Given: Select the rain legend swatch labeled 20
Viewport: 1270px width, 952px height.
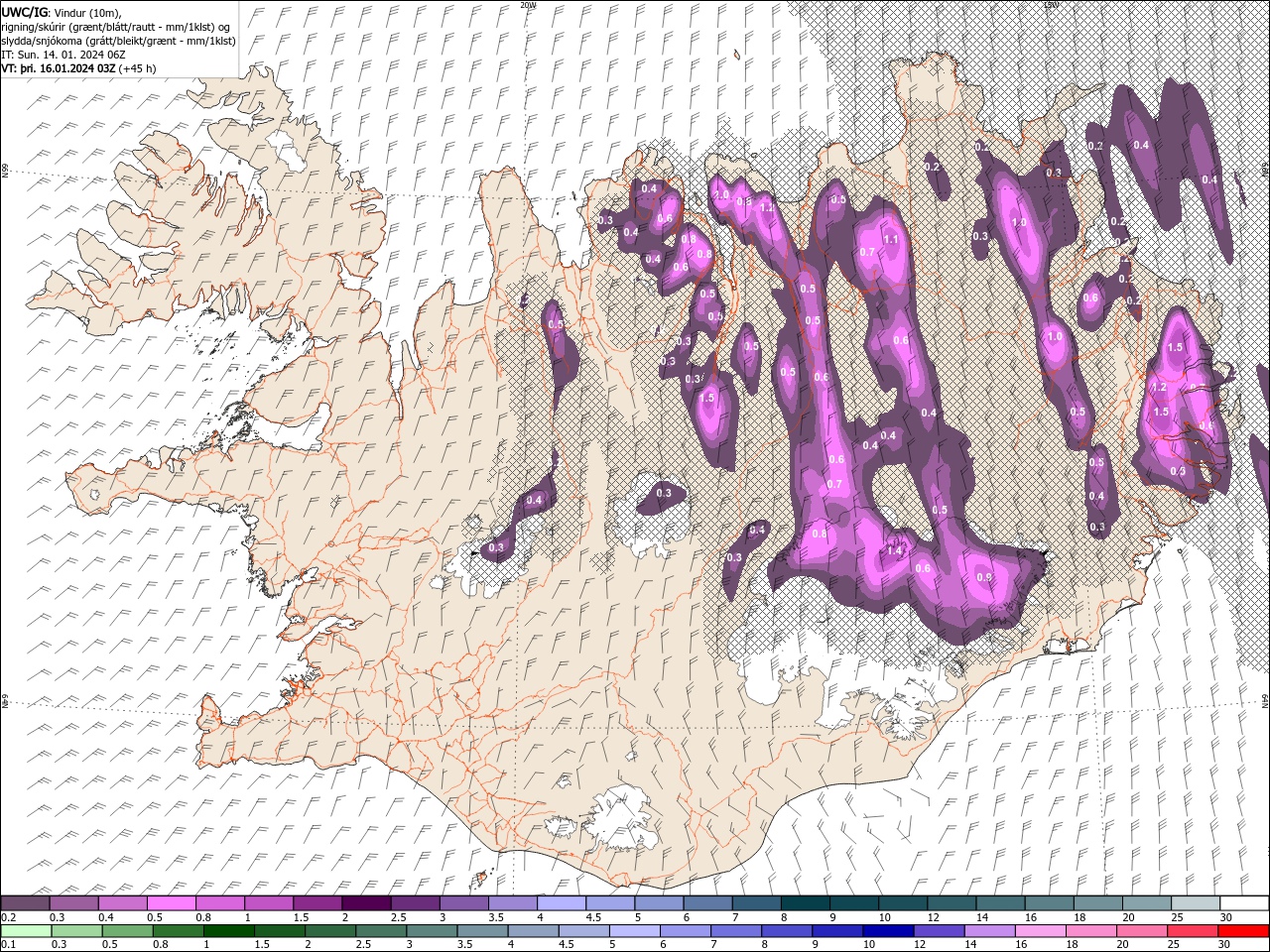Looking at the screenshot, I should click(1141, 931).
